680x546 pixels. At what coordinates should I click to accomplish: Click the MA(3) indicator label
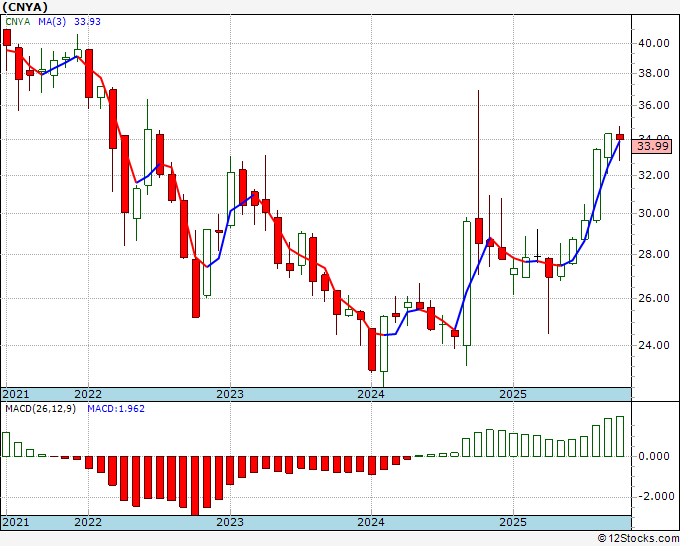[52, 22]
